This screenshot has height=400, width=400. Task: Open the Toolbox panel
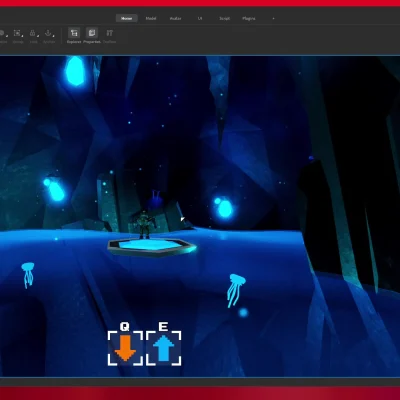[x=109, y=36]
